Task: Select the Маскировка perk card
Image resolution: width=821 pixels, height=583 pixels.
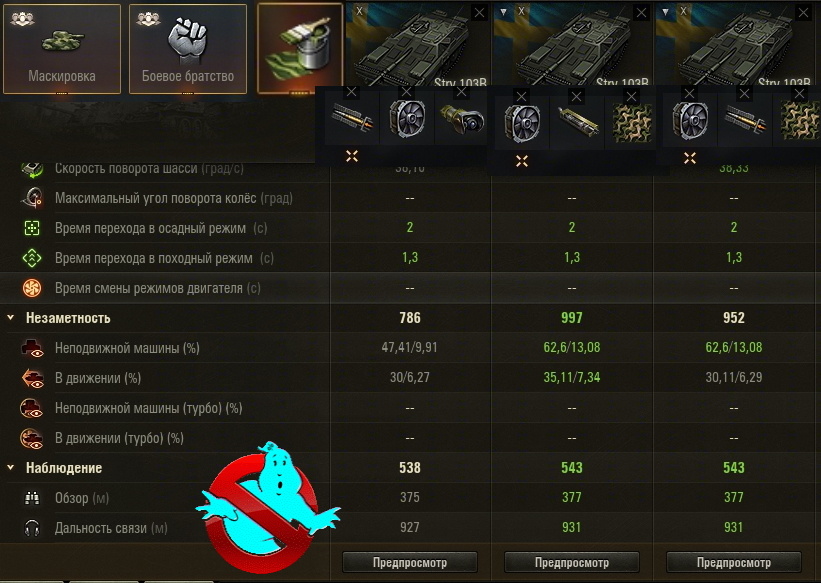Action: point(62,49)
